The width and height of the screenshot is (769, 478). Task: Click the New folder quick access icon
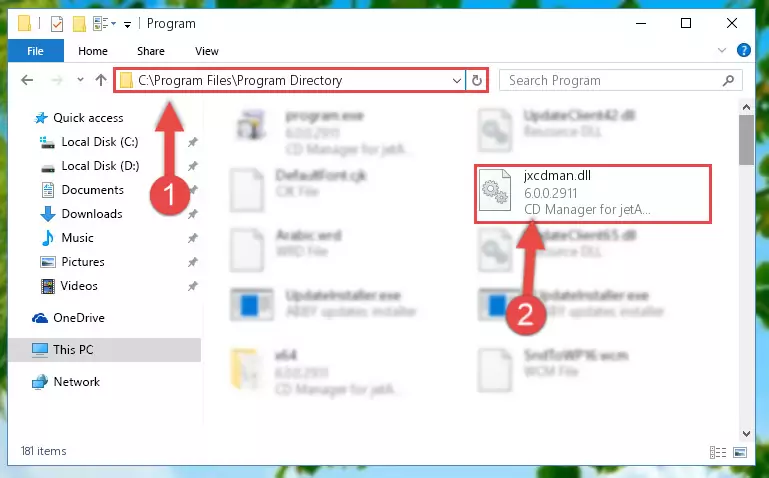(x=79, y=24)
